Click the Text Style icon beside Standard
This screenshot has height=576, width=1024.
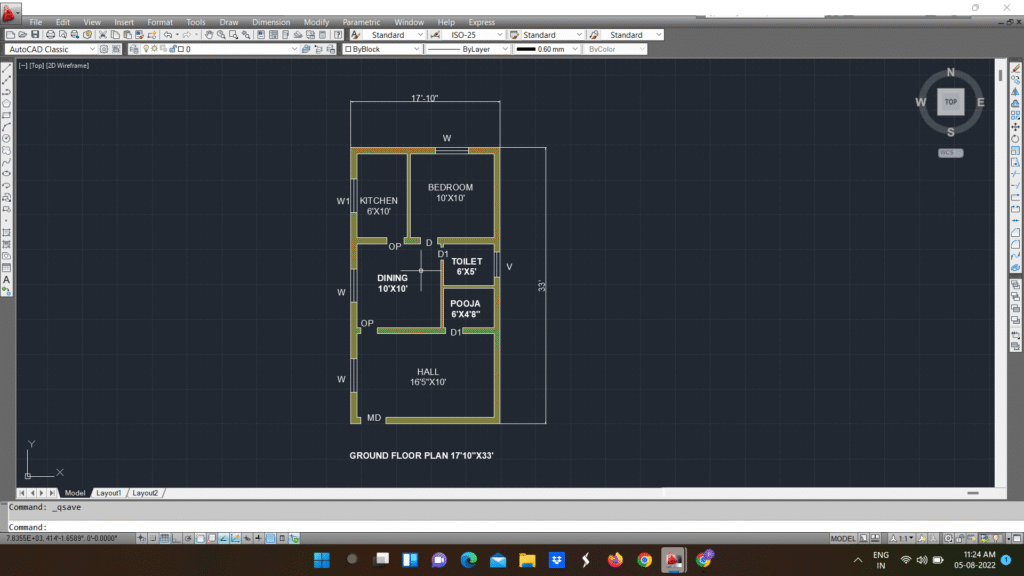click(356, 35)
